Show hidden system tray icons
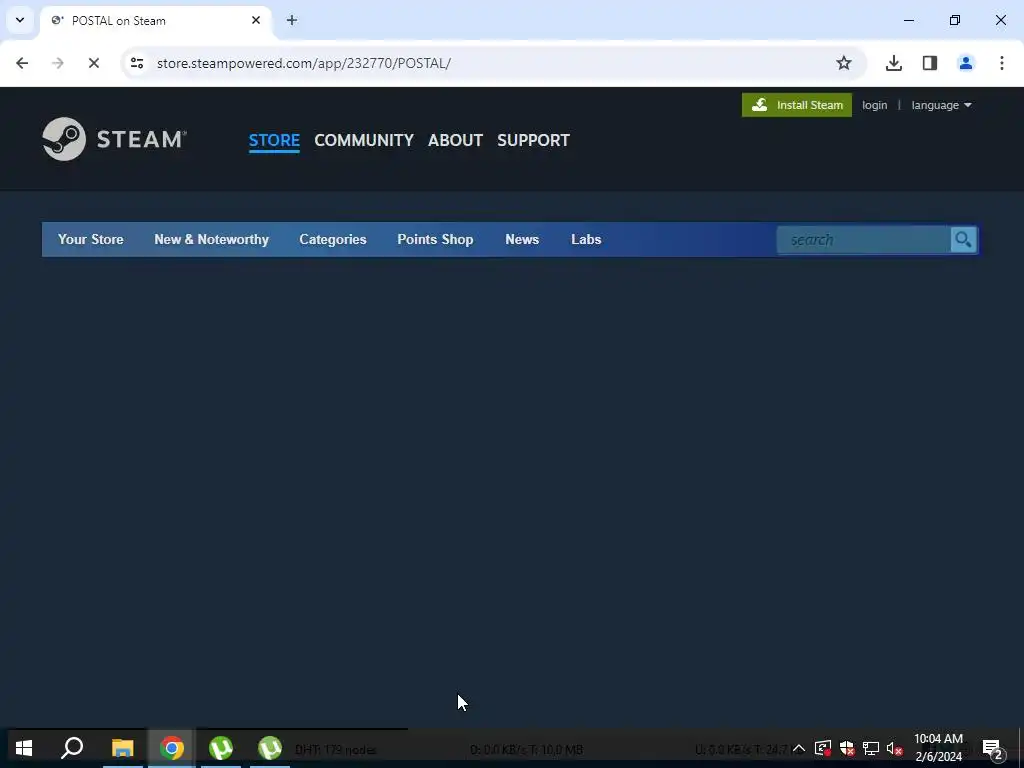 coord(799,748)
